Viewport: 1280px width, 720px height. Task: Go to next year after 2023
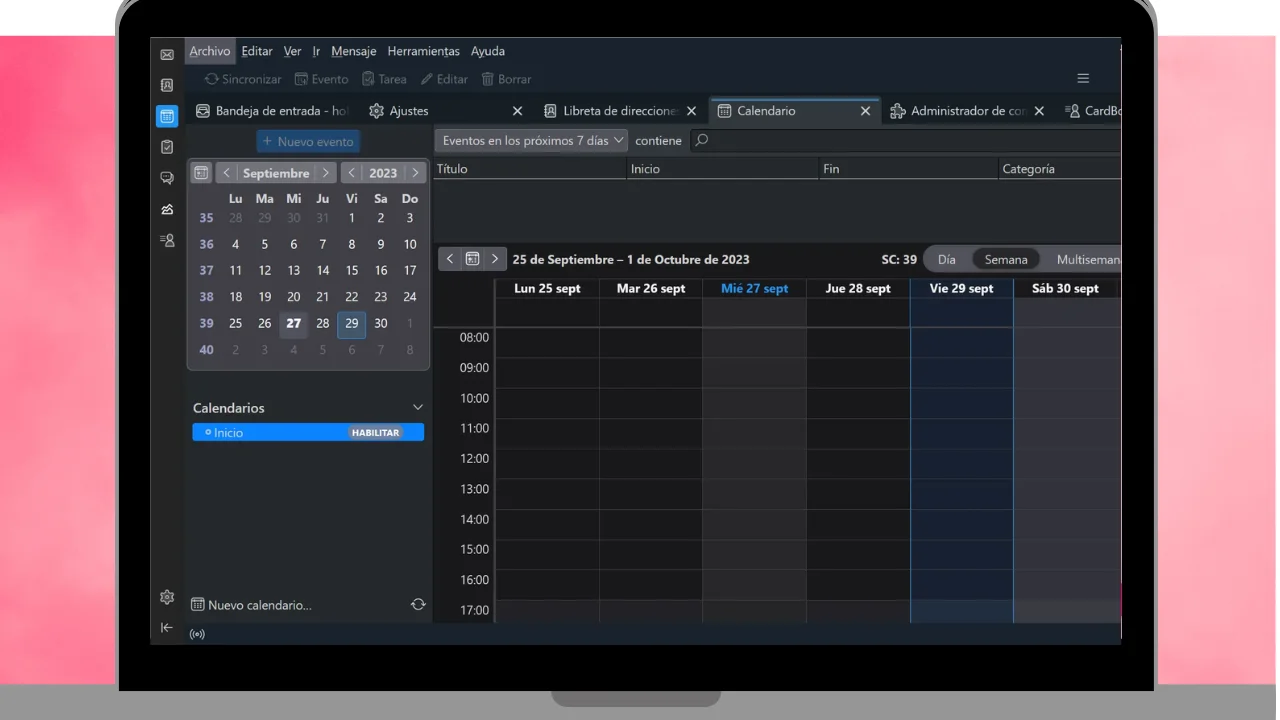(x=415, y=173)
